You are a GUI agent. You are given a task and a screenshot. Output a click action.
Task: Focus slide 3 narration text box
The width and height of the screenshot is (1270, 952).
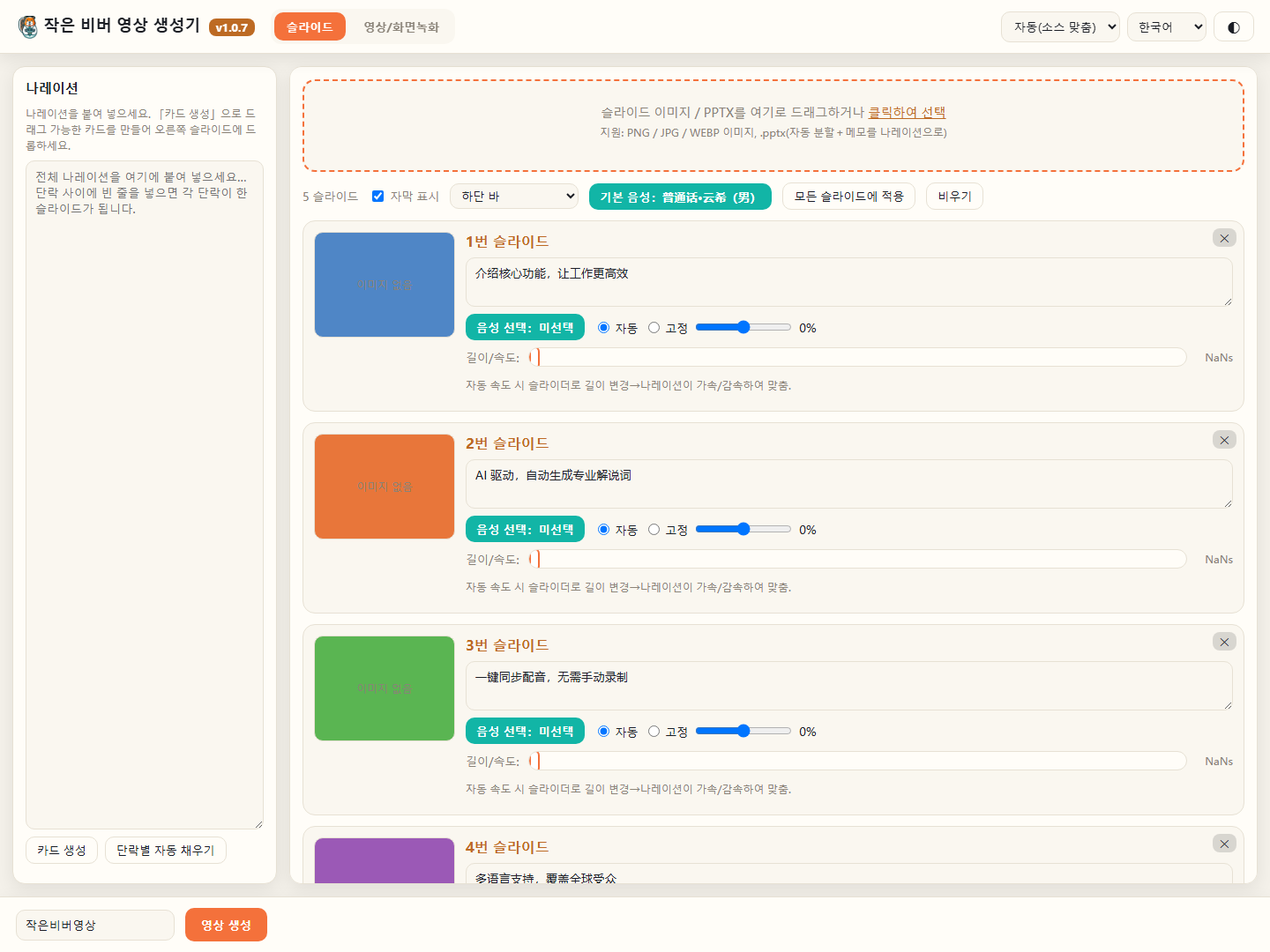coord(849,686)
